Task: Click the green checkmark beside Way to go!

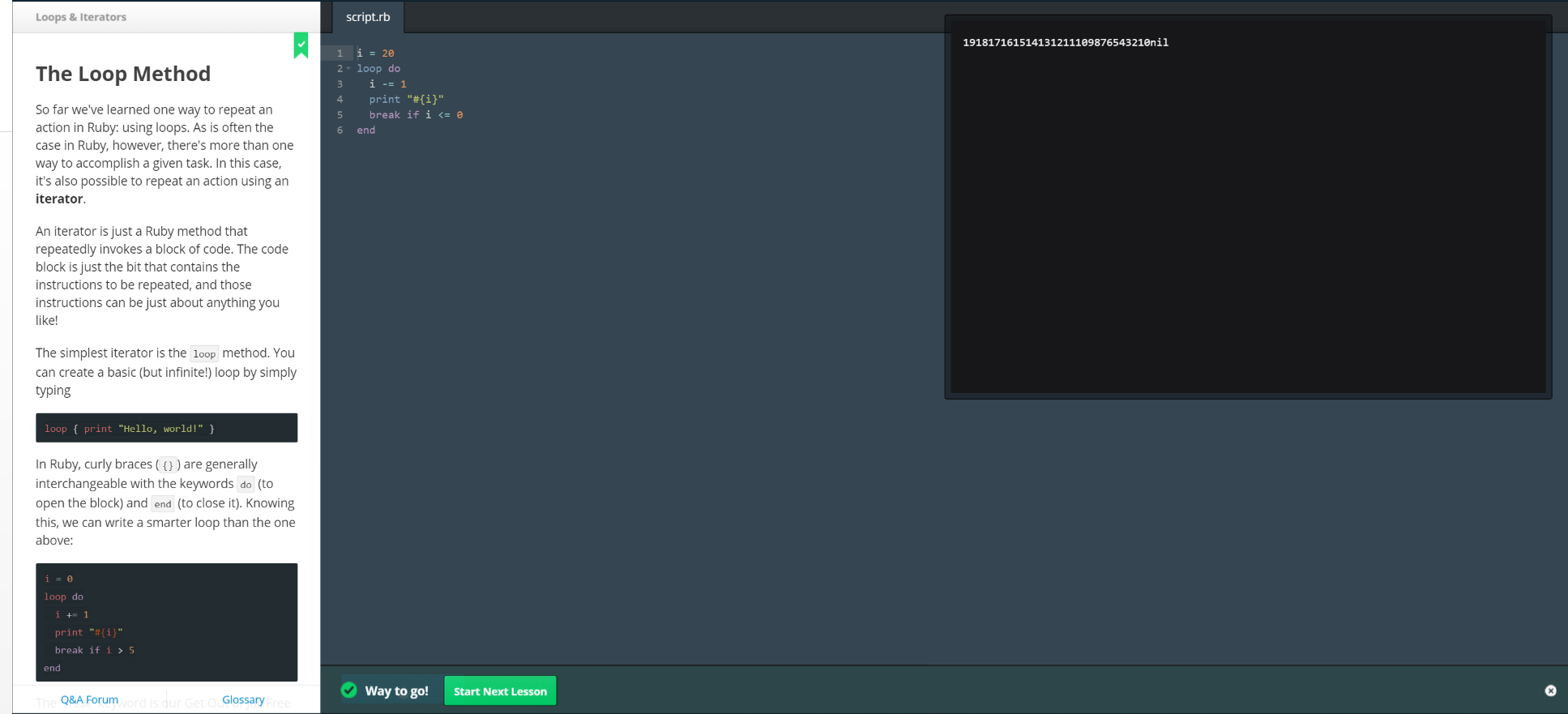Action: tap(349, 690)
